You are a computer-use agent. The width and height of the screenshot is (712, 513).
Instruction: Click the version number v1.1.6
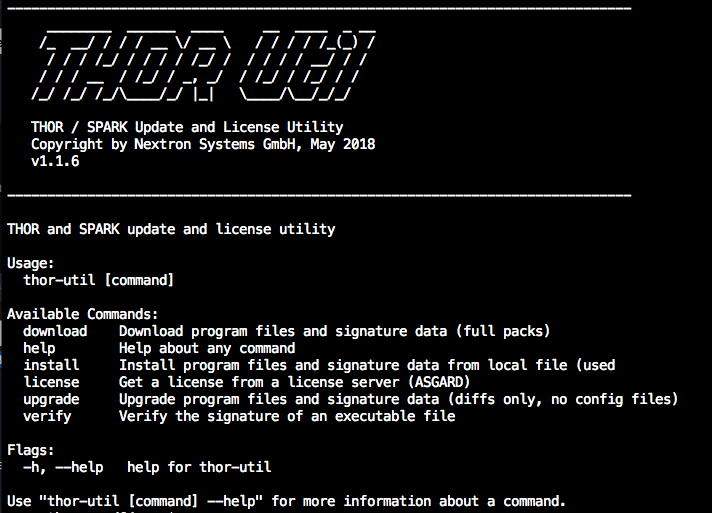point(55,161)
